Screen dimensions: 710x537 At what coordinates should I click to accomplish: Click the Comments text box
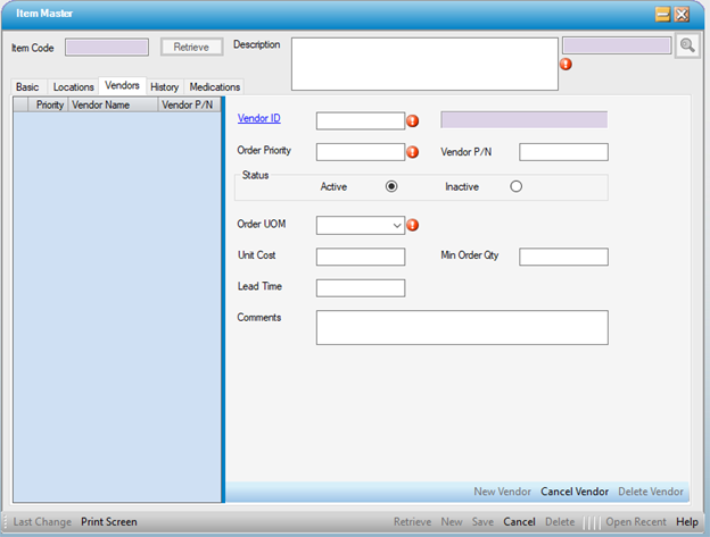[461, 327]
